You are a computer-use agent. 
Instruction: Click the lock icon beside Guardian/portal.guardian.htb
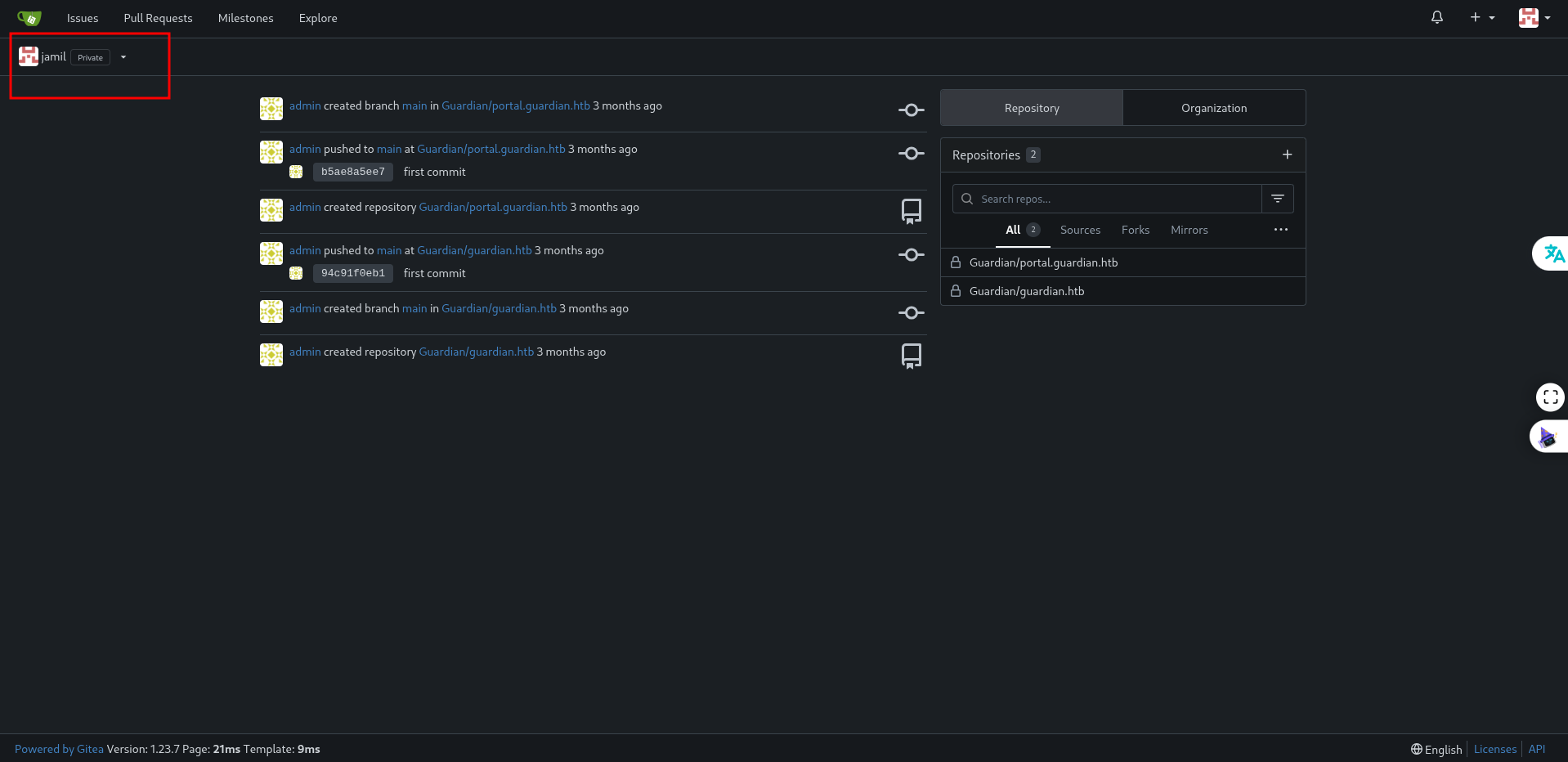955,262
